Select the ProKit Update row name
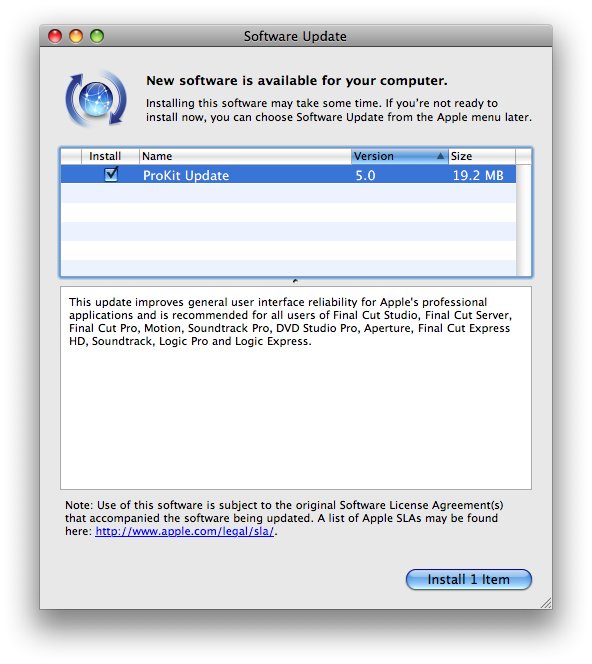Image resolution: width=592 pixels, height=664 pixels. [186, 175]
